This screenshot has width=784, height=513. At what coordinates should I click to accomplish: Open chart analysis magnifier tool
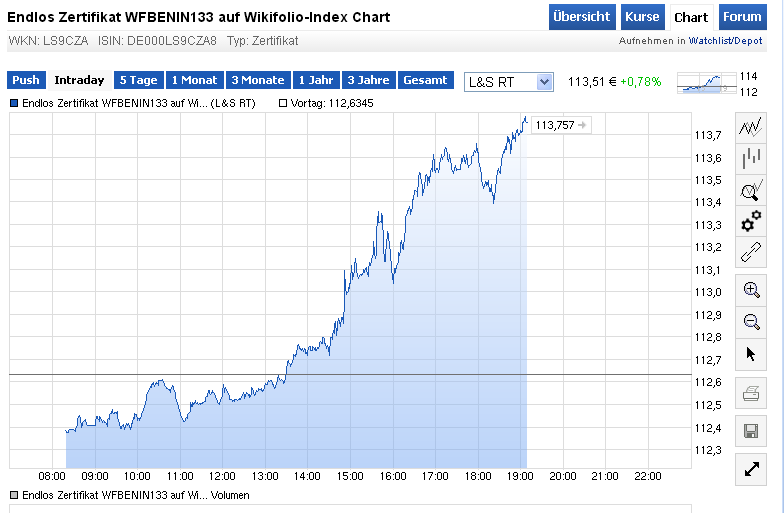[751, 190]
